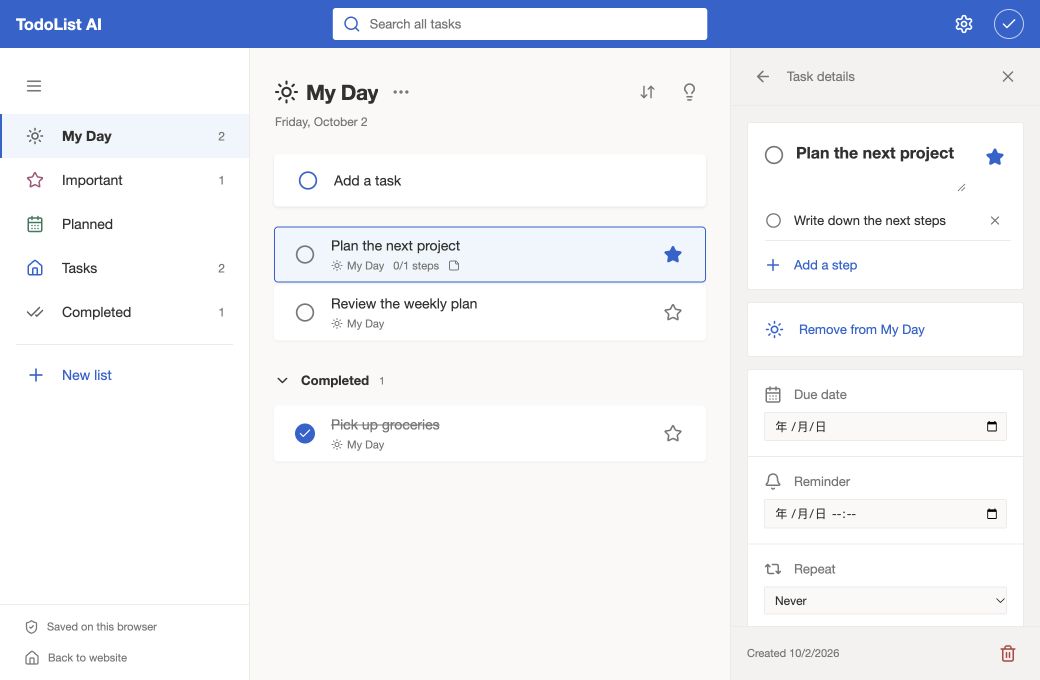Image resolution: width=1040 pixels, height=680 pixels.
Task: Open the Due date calendar picker icon
Action: click(x=992, y=427)
